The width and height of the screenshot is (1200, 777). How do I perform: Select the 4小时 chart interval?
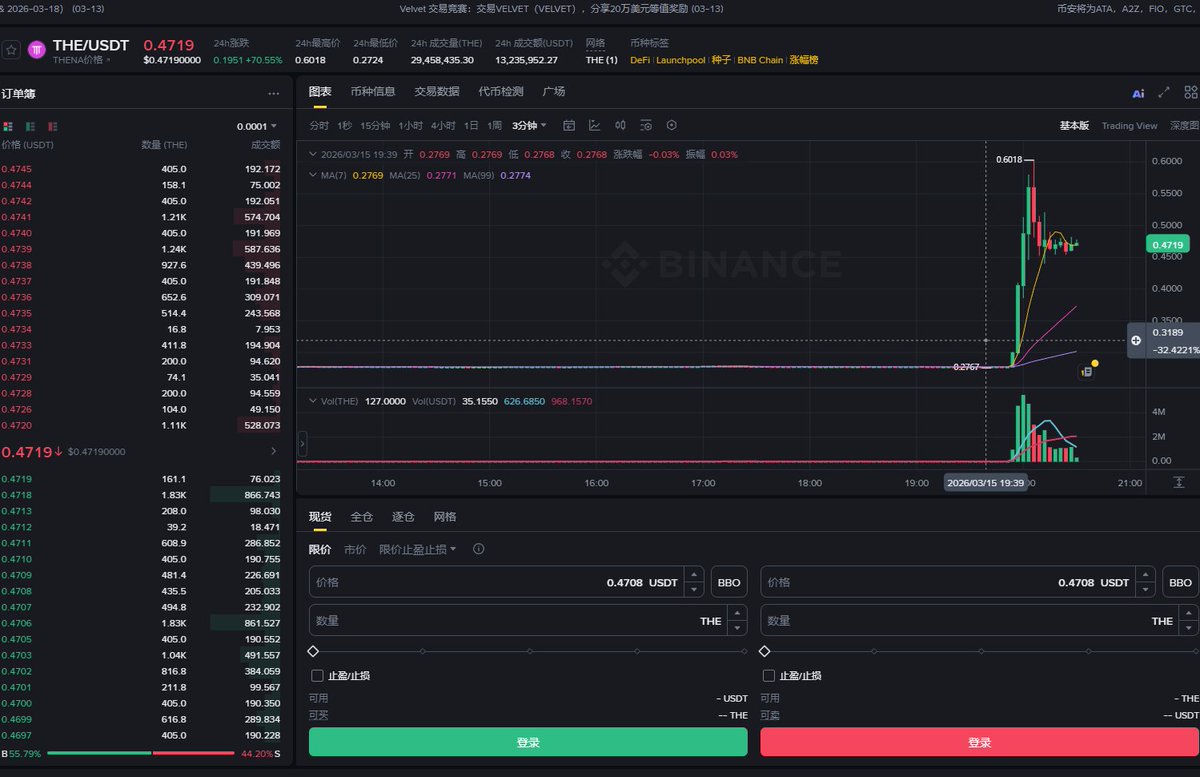[443, 125]
